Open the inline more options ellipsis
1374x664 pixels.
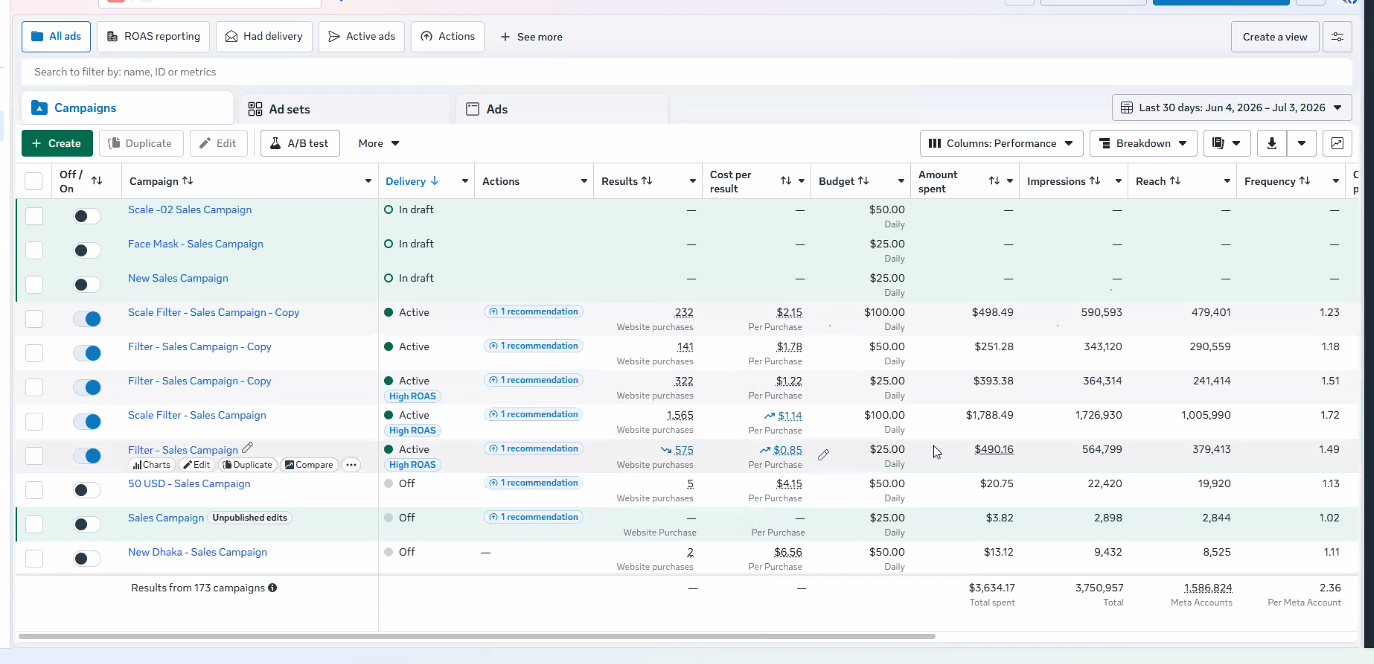(x=351, y=465)
